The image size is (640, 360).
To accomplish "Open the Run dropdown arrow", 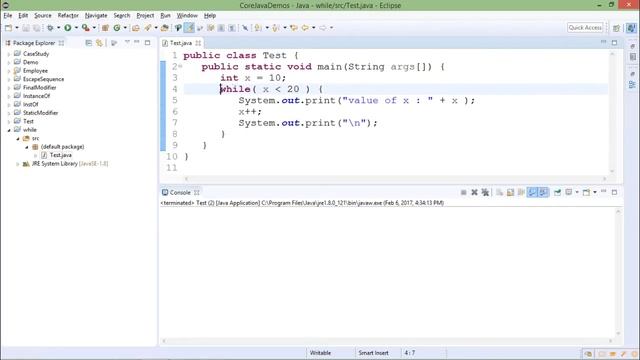I will pos(76,28).
